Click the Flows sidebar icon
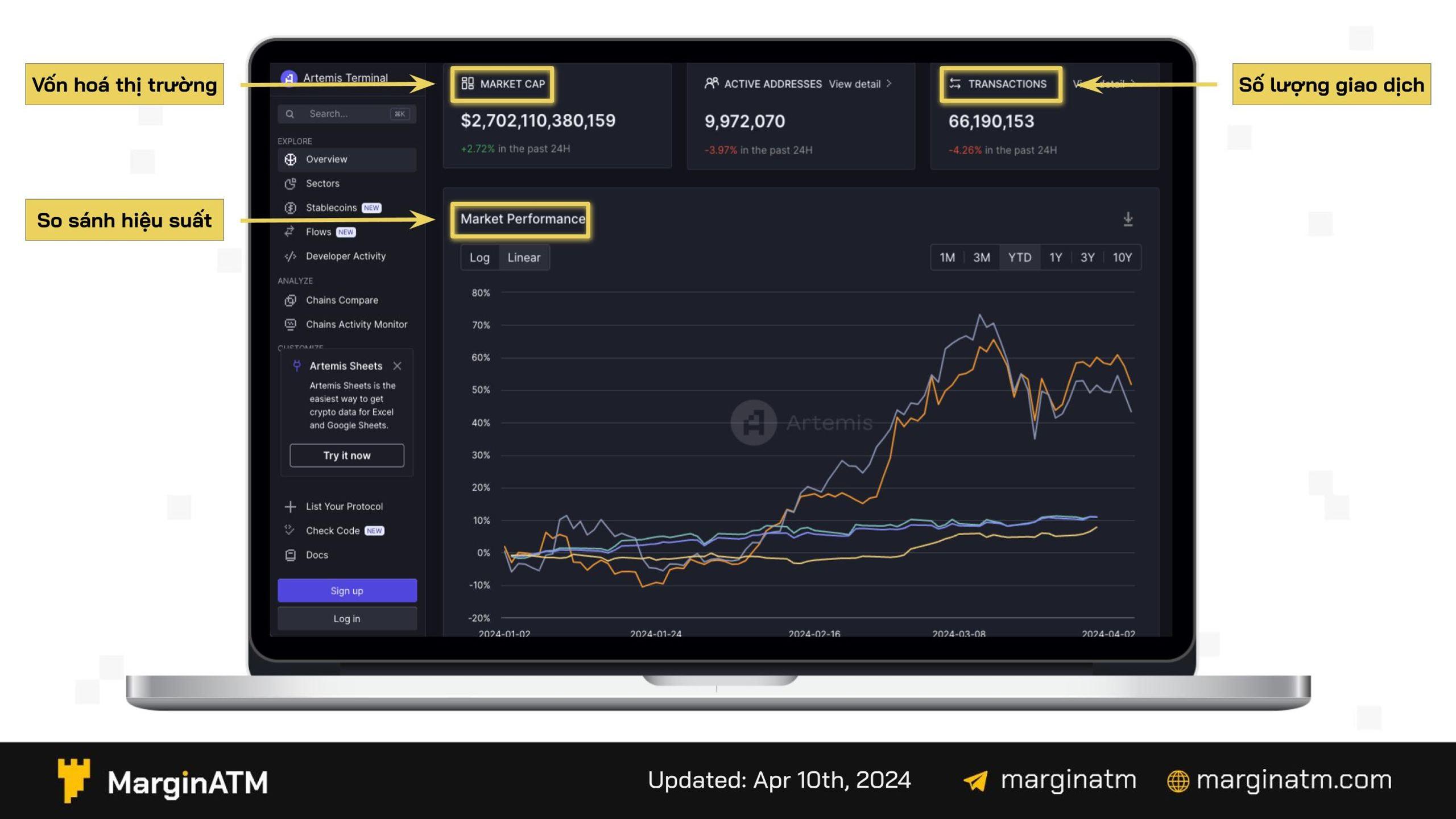Image resolution: width=1456 pixels, height=819 pixels. pyautogui.click(x=292, y=231)
